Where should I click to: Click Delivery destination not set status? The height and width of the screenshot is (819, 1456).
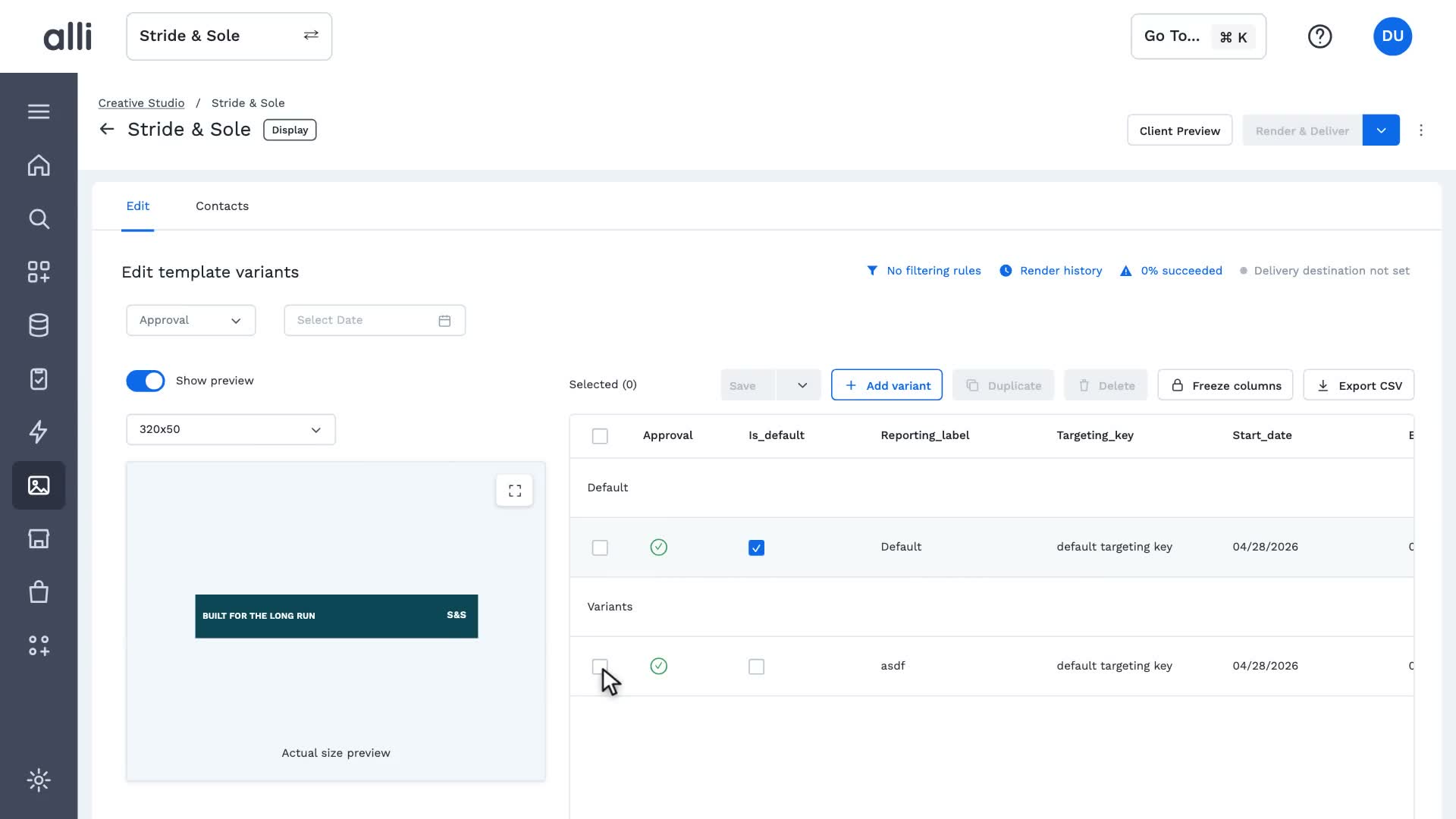tap(1324, 271)
